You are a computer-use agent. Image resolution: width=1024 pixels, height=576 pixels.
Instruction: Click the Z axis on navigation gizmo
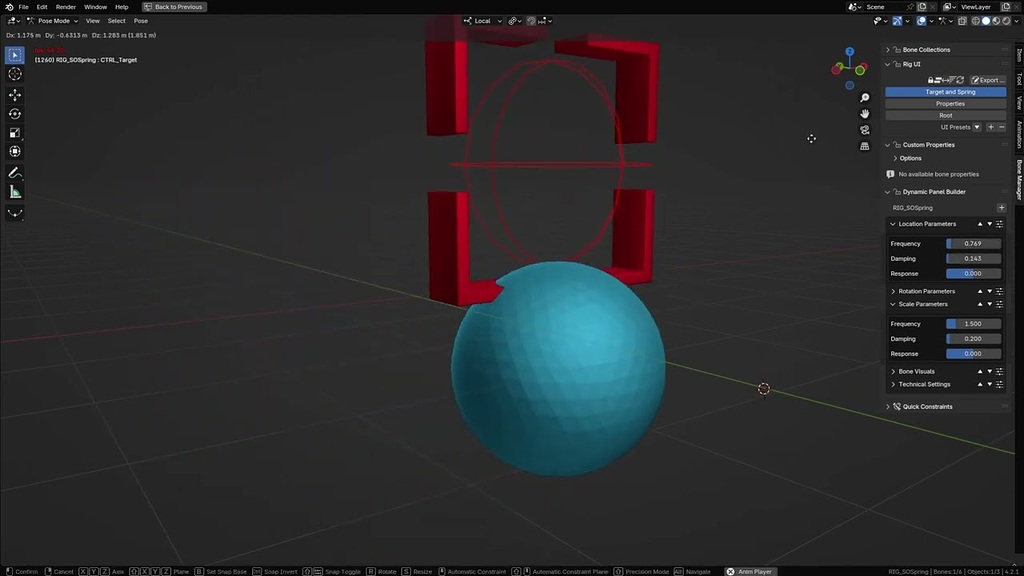(x=850, y=51)
